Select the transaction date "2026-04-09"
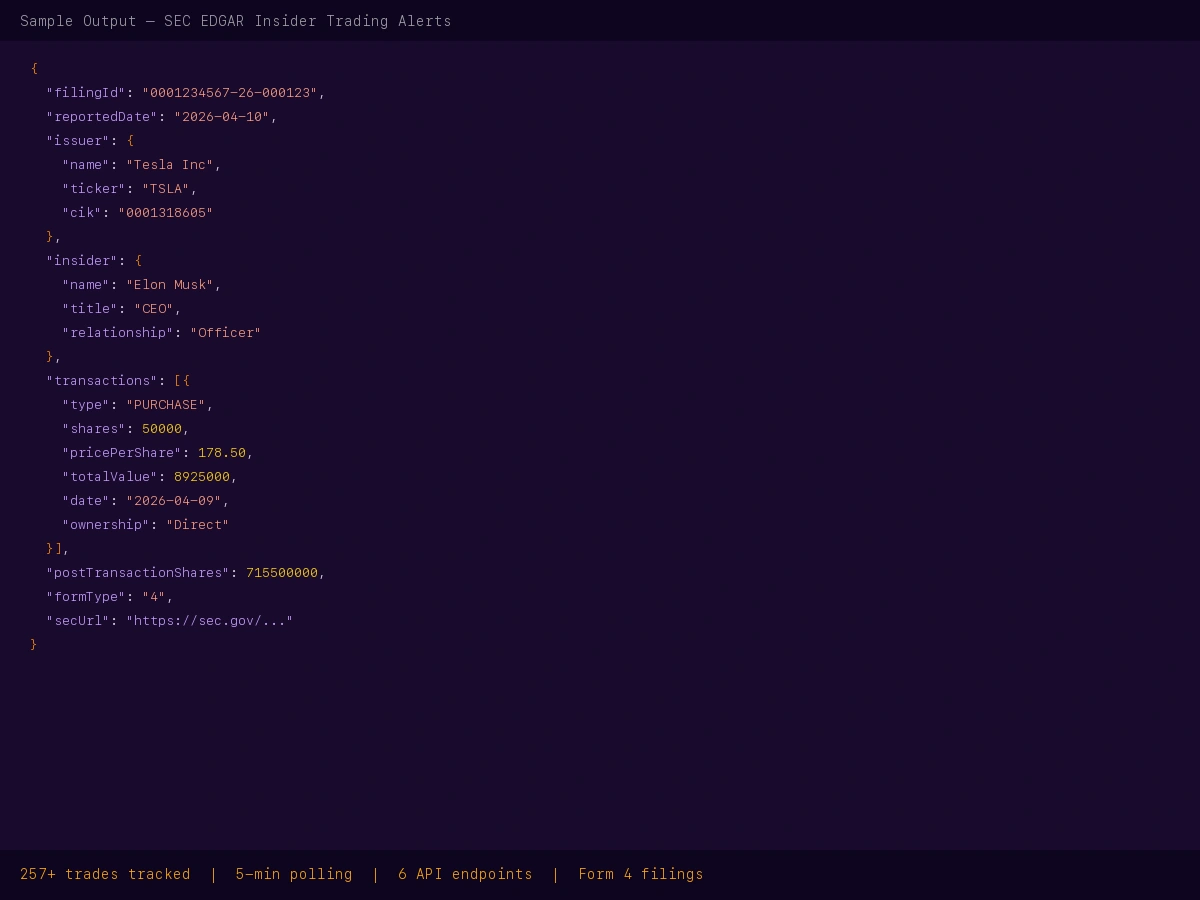Screen dimensions: 1200x900 coord(174,501)
